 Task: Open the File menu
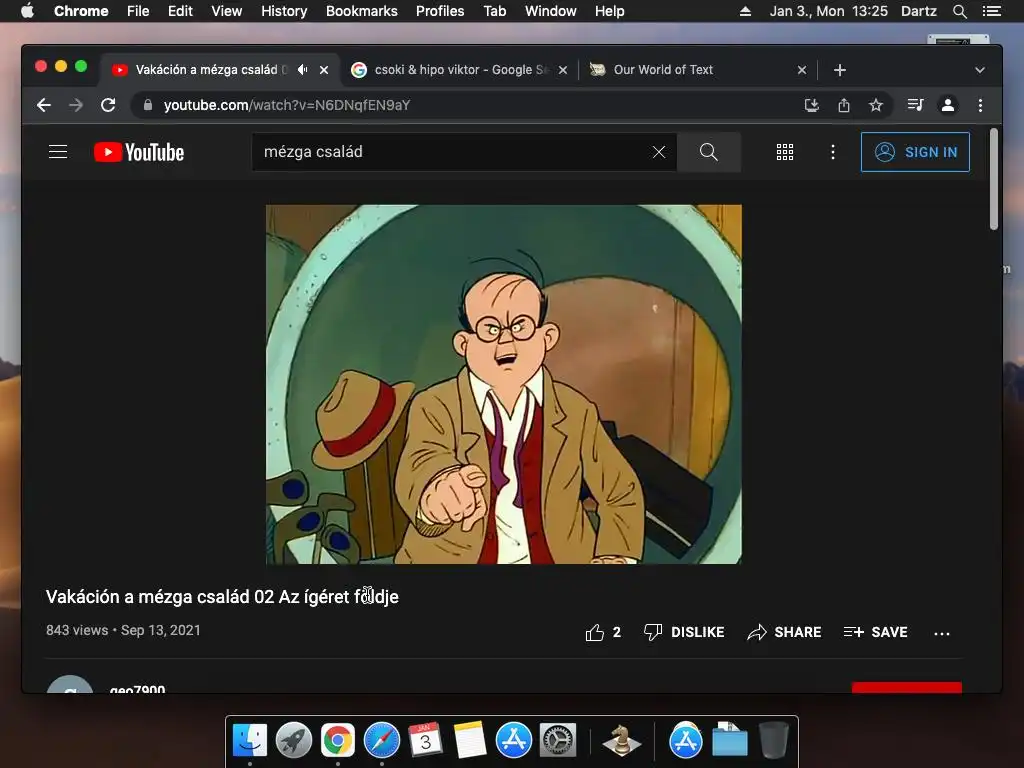point(138,11)
